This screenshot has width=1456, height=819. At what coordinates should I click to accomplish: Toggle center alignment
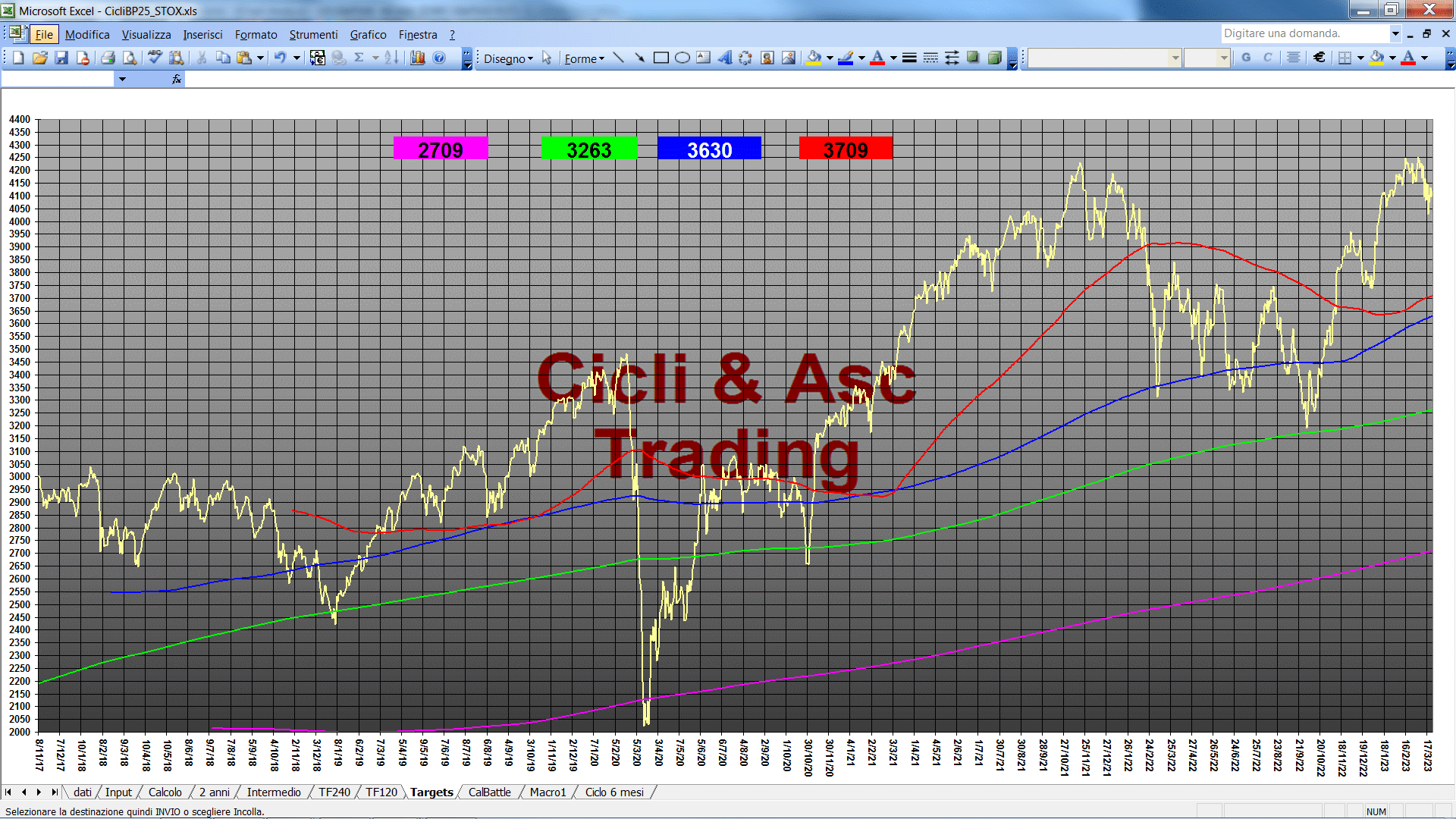point(1294,58)
